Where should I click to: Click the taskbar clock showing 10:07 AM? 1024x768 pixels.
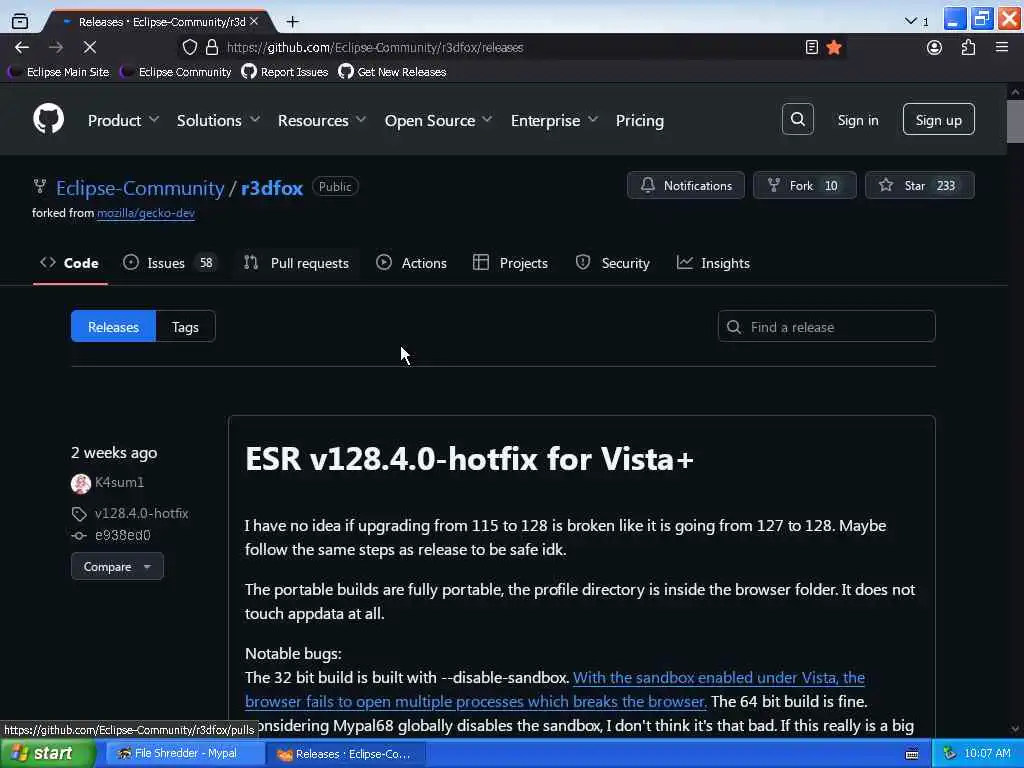coord(987,754)
